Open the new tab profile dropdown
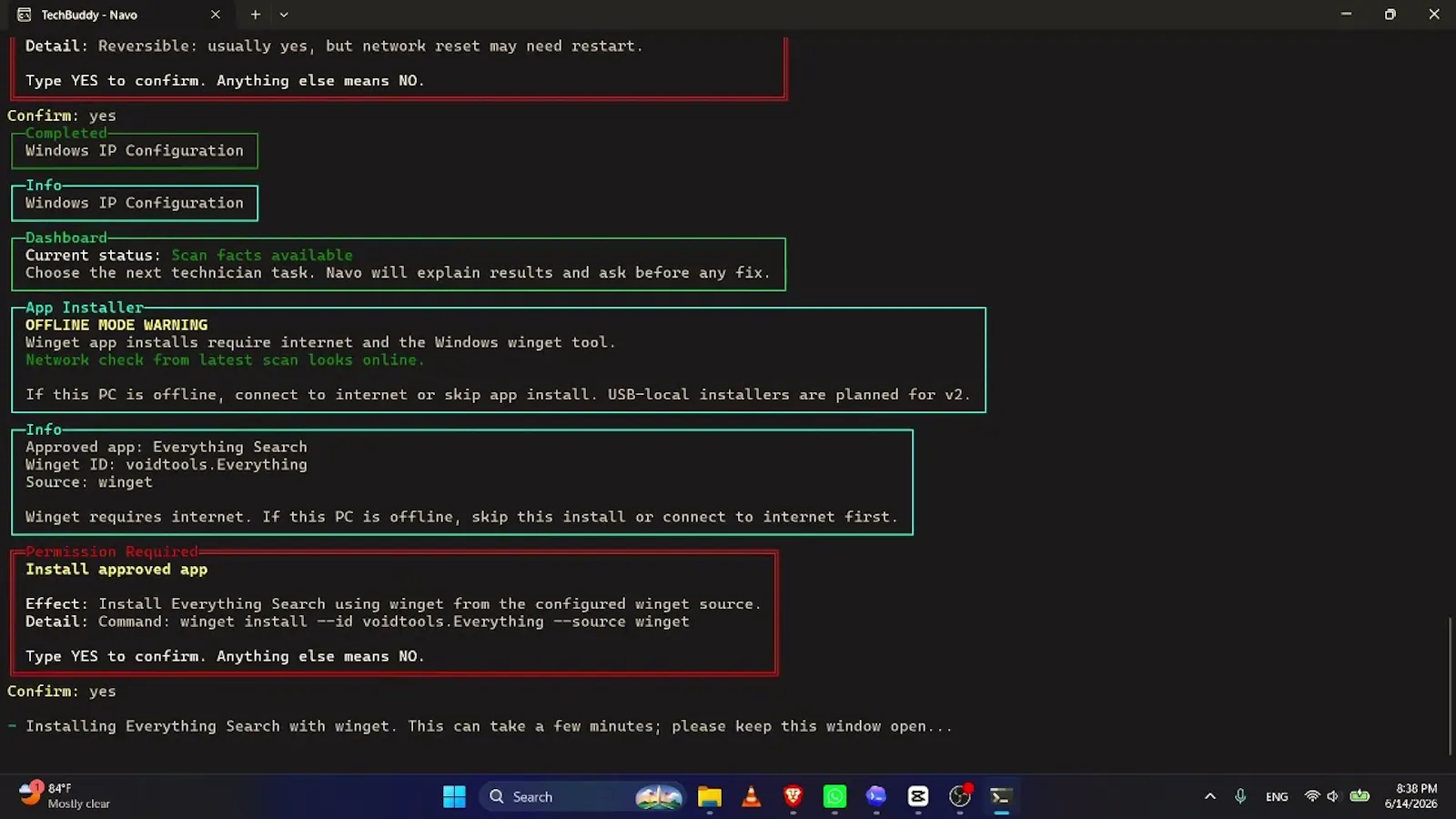The image size is (1456, 819). click(284, 15)
